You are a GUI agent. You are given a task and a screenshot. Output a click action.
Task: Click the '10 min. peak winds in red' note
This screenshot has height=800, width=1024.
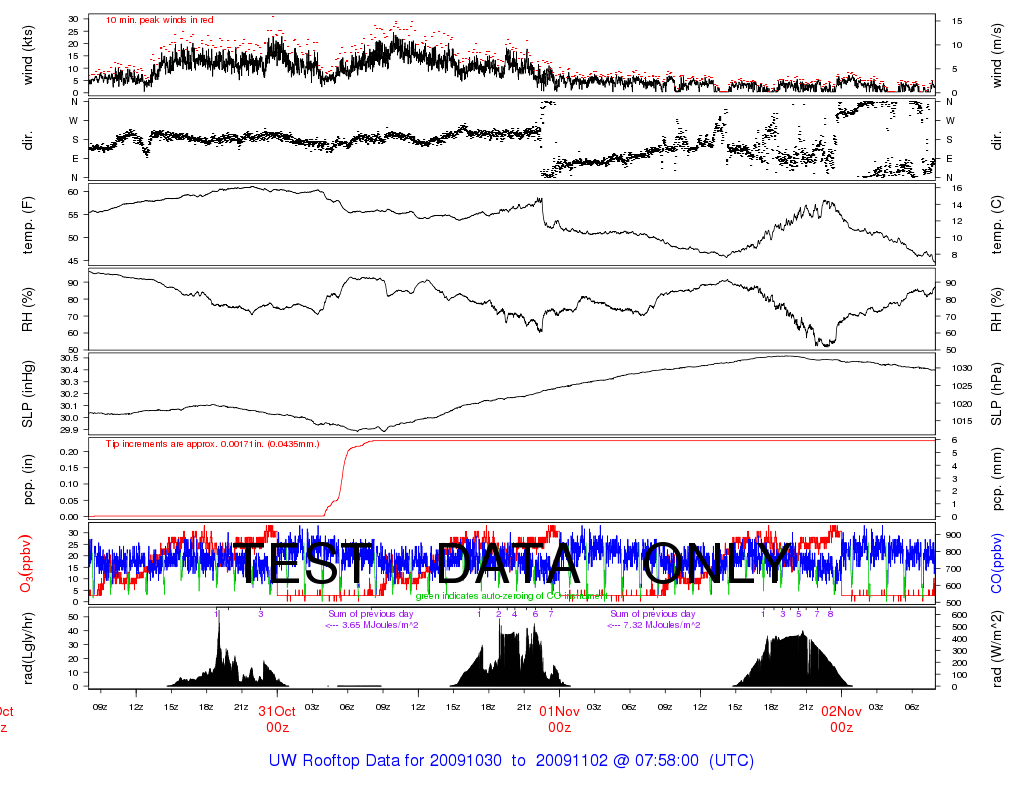(159, 20)
